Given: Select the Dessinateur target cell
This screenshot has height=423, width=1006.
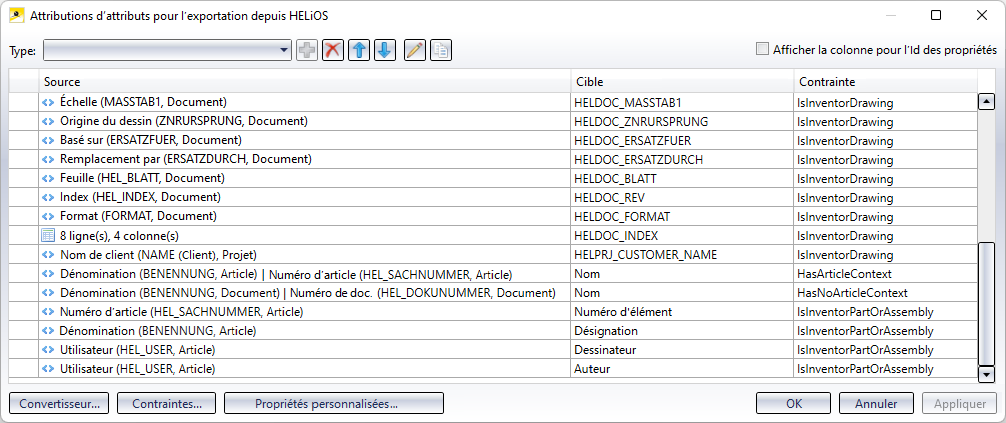Looking at the screenshot, I should [682, 350].
